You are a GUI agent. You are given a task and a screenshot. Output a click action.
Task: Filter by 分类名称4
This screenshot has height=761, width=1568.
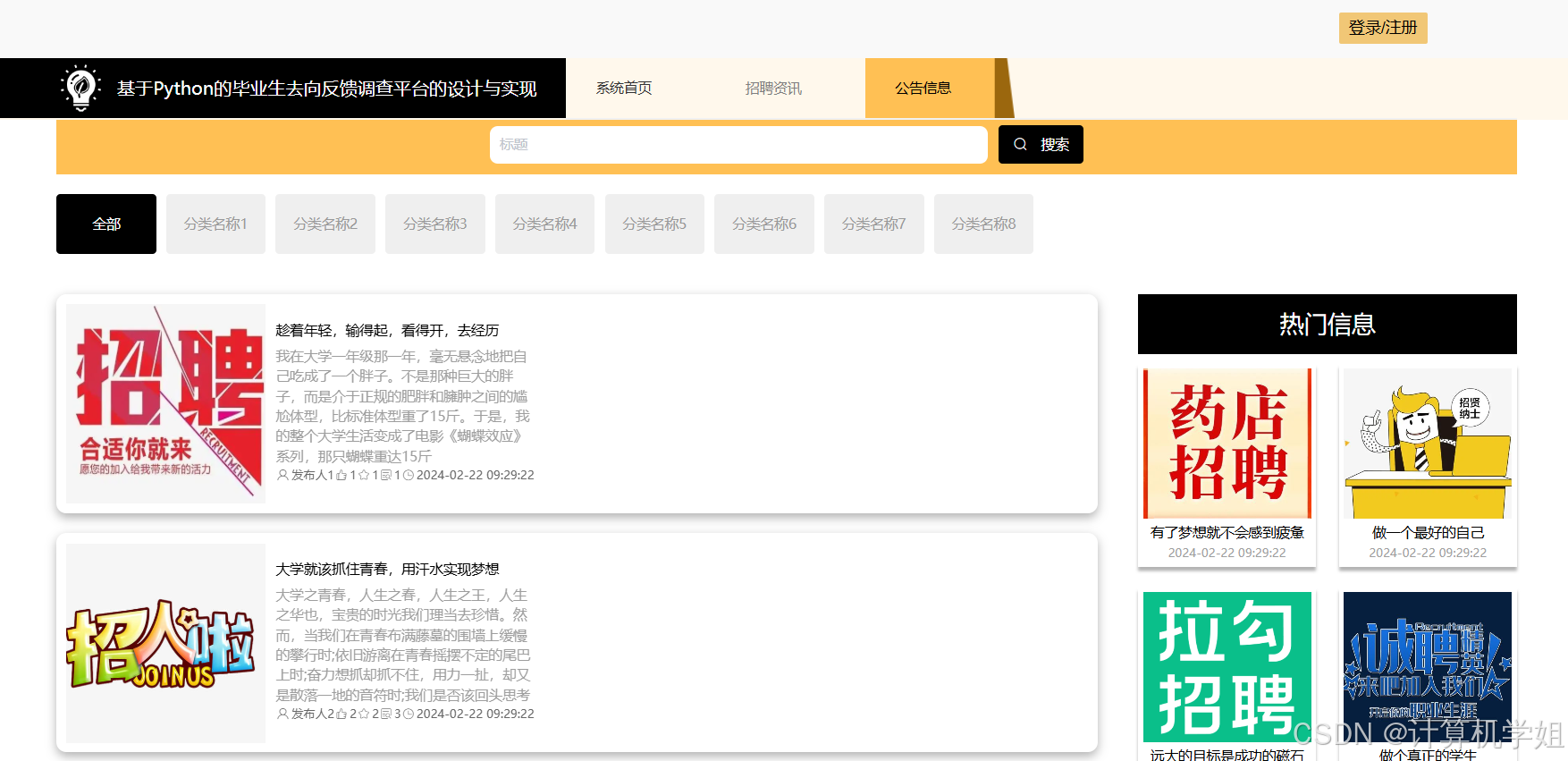tap(544, 224)
